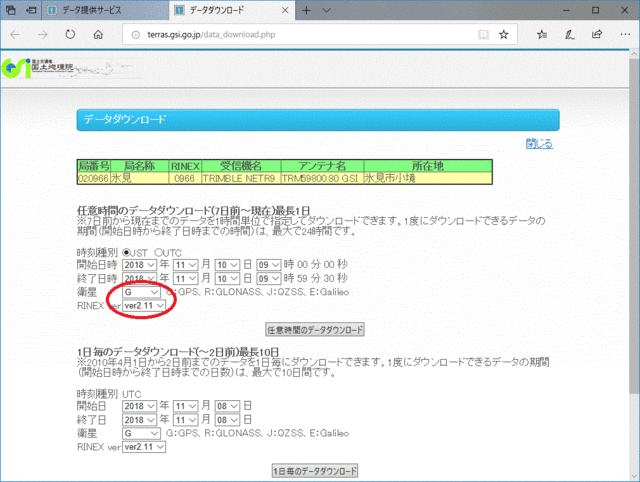Image resolution: width=640 pixels, height=482 pixels.
Task: Open the web notes pen icon
Action: [x=570, y=35]
